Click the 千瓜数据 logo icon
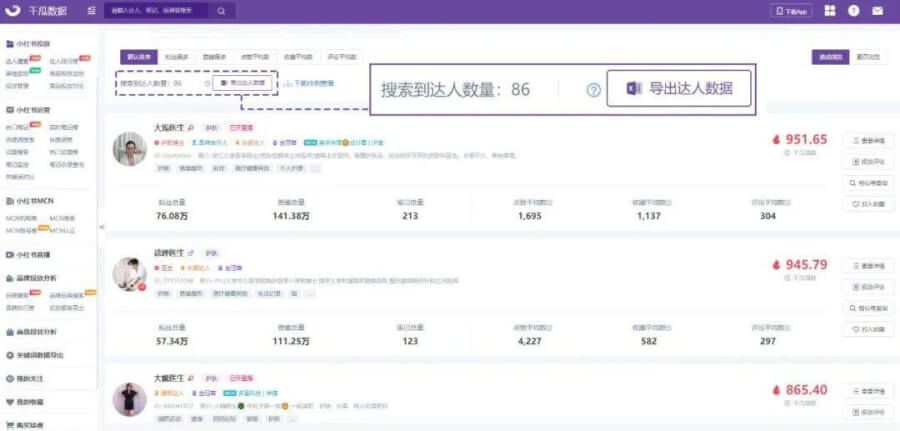The height and width of the screenshot is (431, 900). coord(12,11)
